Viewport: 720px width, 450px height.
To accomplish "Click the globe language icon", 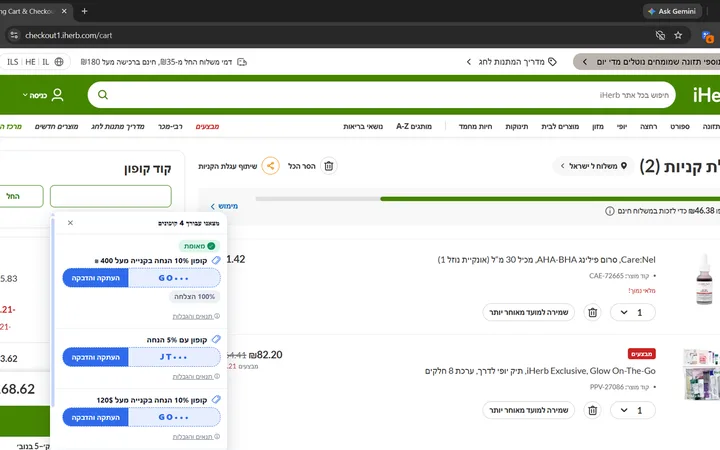I will pos(59,62).
